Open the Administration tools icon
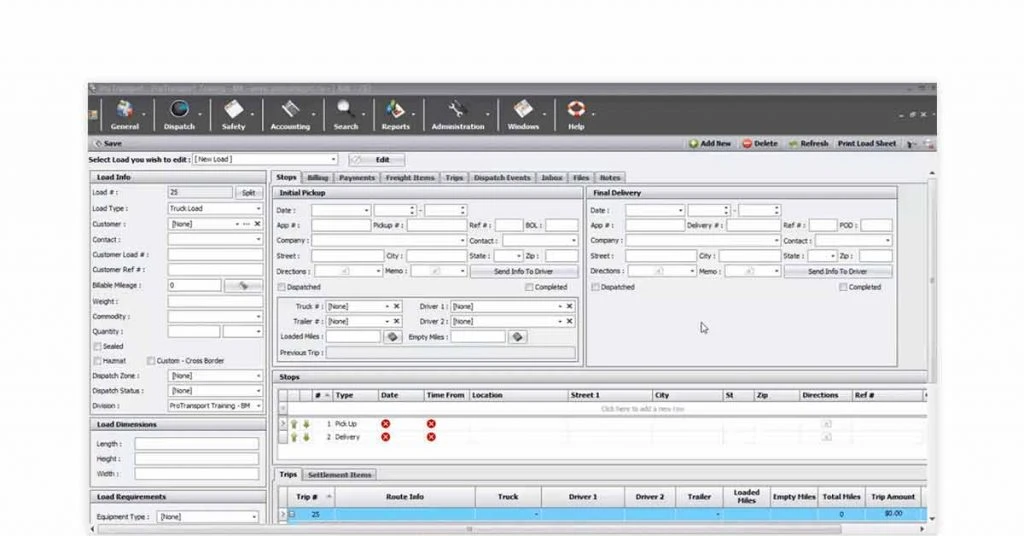The height and width of the screenshot is (536, 1024). pyautogui.click(x=457, y=111)
